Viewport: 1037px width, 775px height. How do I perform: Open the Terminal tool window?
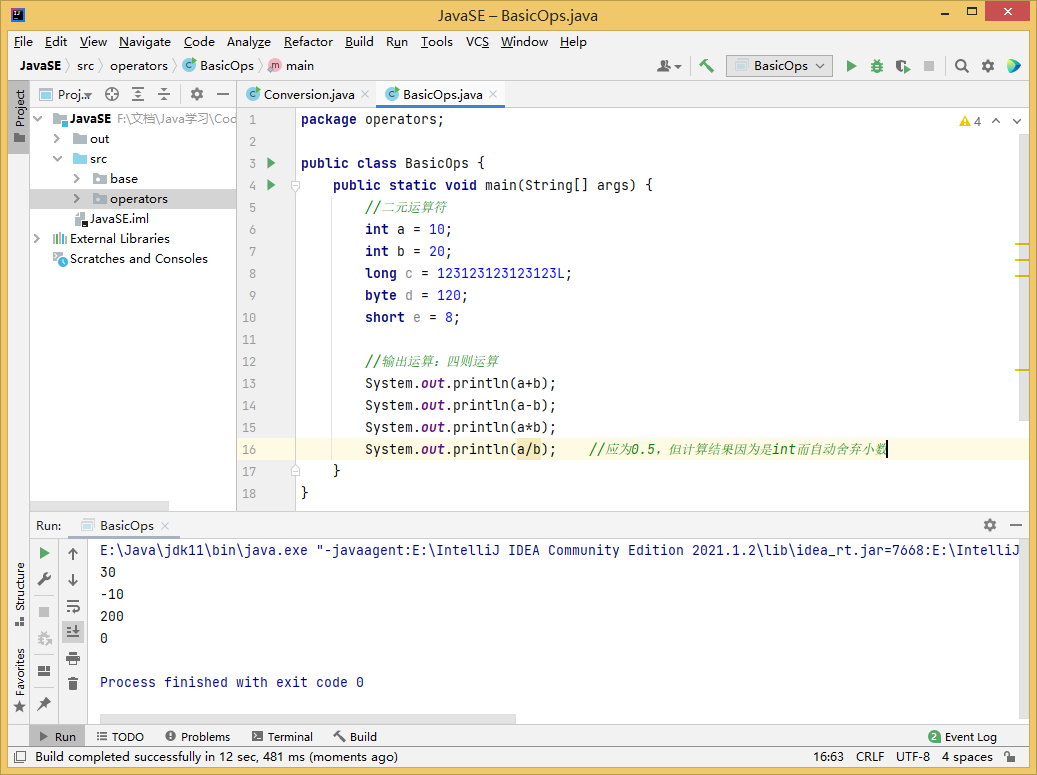[x=282, y=737]
